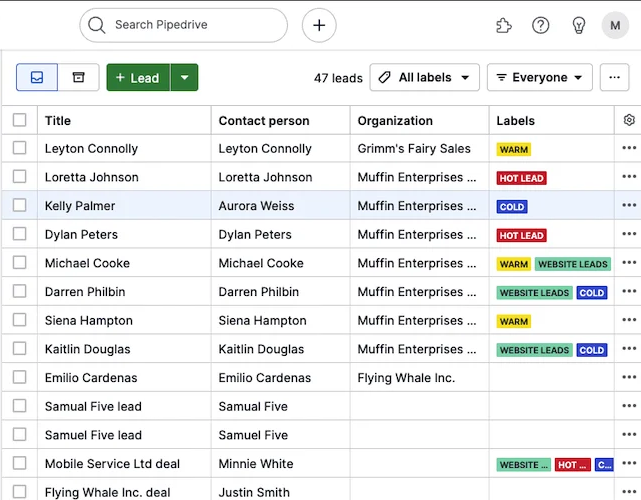The height and width of the screenshot is (500, 641).
Task: Open the Kelly Palmer lead title
Action: (80, 206)
